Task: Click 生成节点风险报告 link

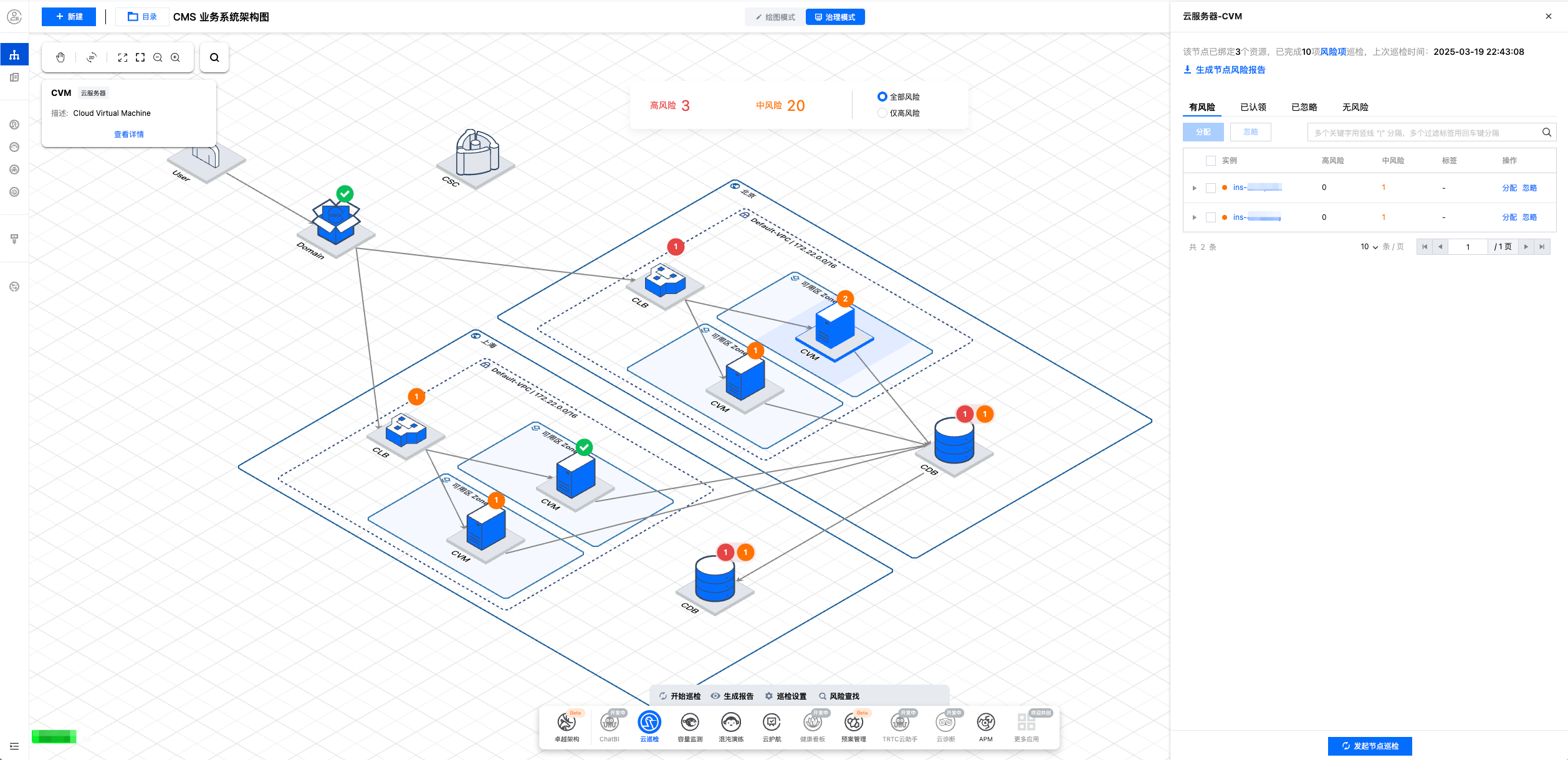Action: tap(1230, 70)
